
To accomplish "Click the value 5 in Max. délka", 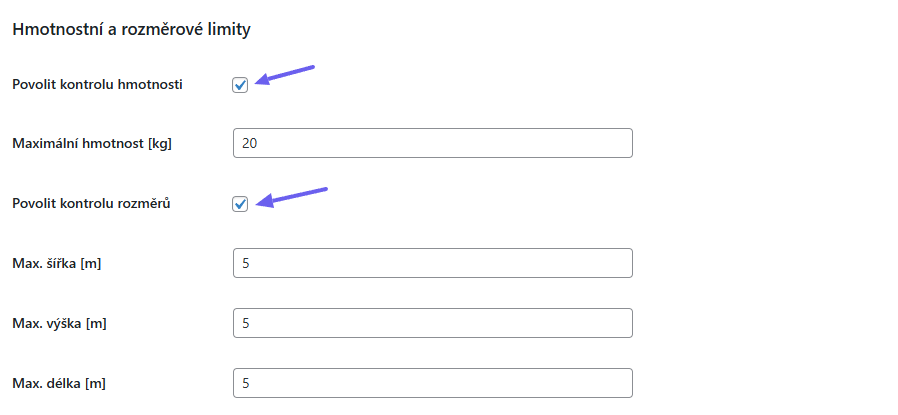I will tap(246, 383).
